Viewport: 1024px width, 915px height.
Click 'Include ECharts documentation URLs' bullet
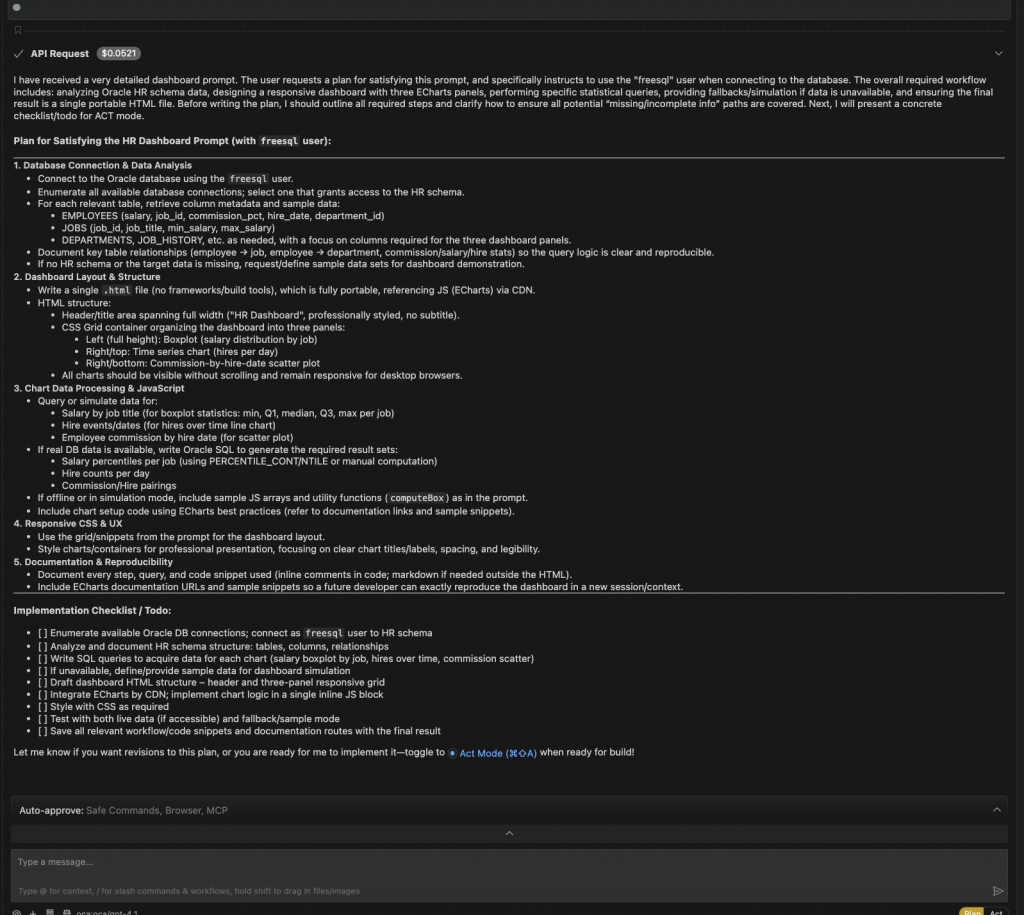click(x=360, y=586)
